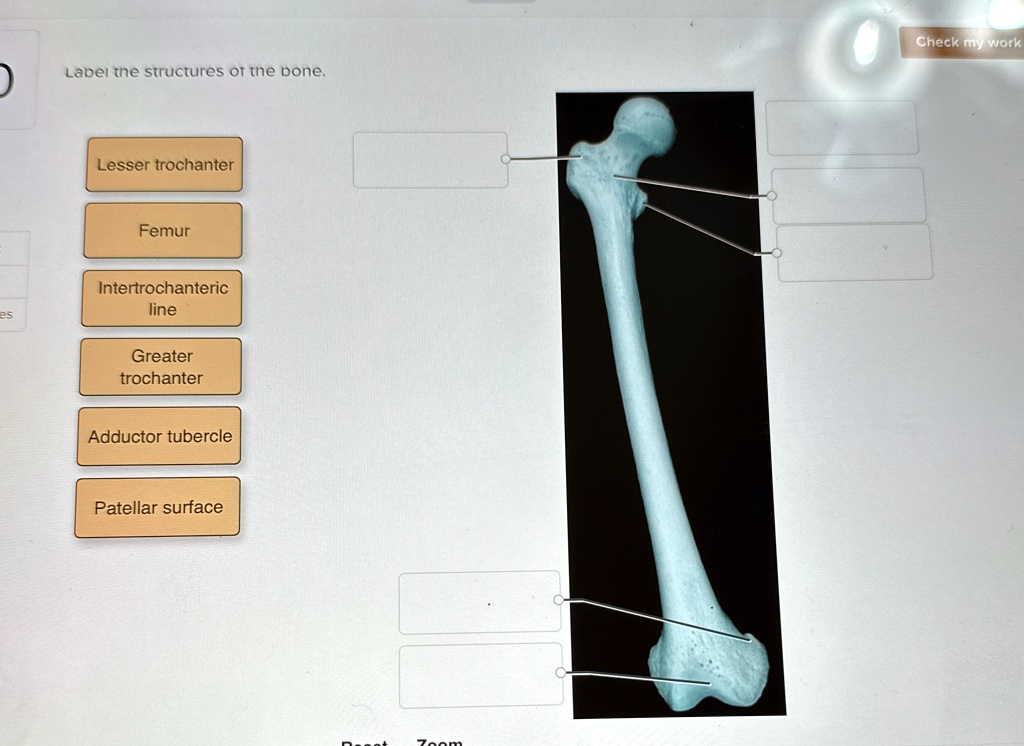
Task: Select the "Patellar surface" label tile
Action: (157, 506)
